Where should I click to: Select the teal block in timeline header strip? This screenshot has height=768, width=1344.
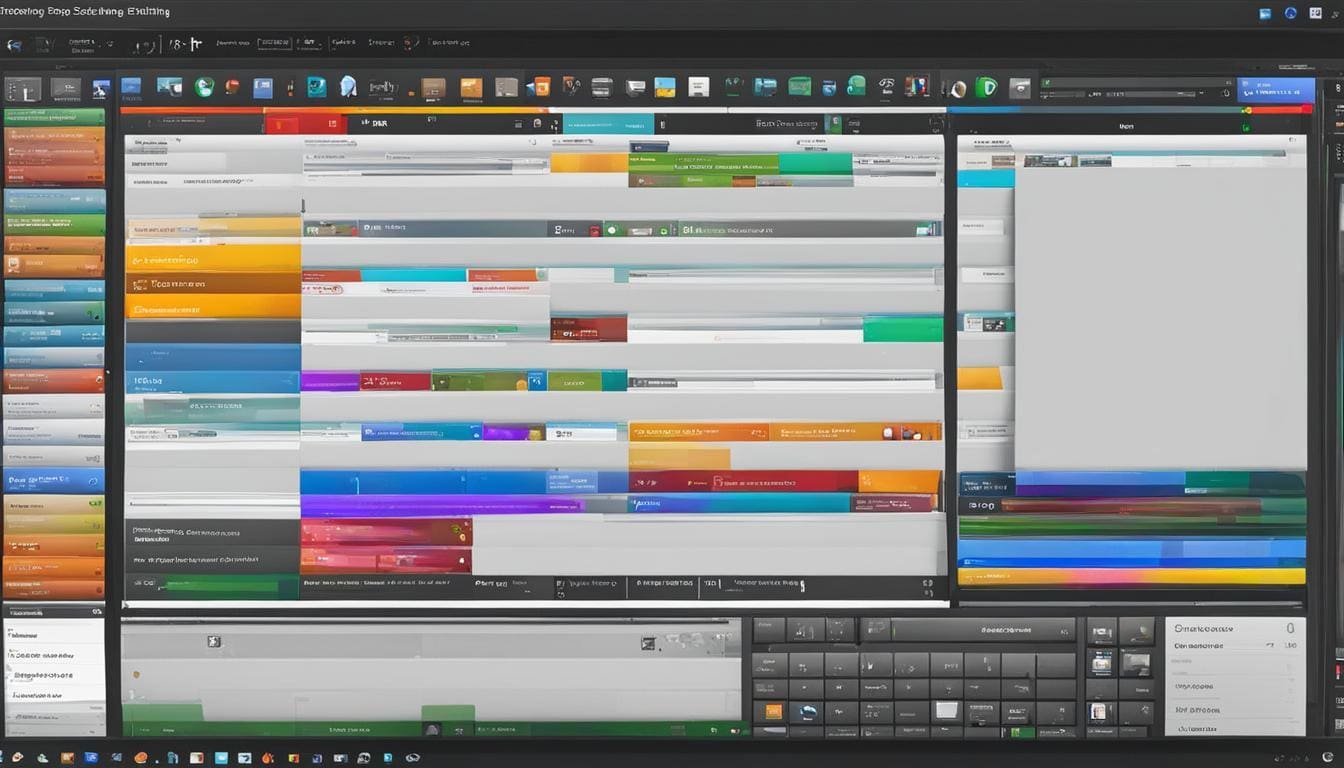pyautogui.click(x=608, y=124)
